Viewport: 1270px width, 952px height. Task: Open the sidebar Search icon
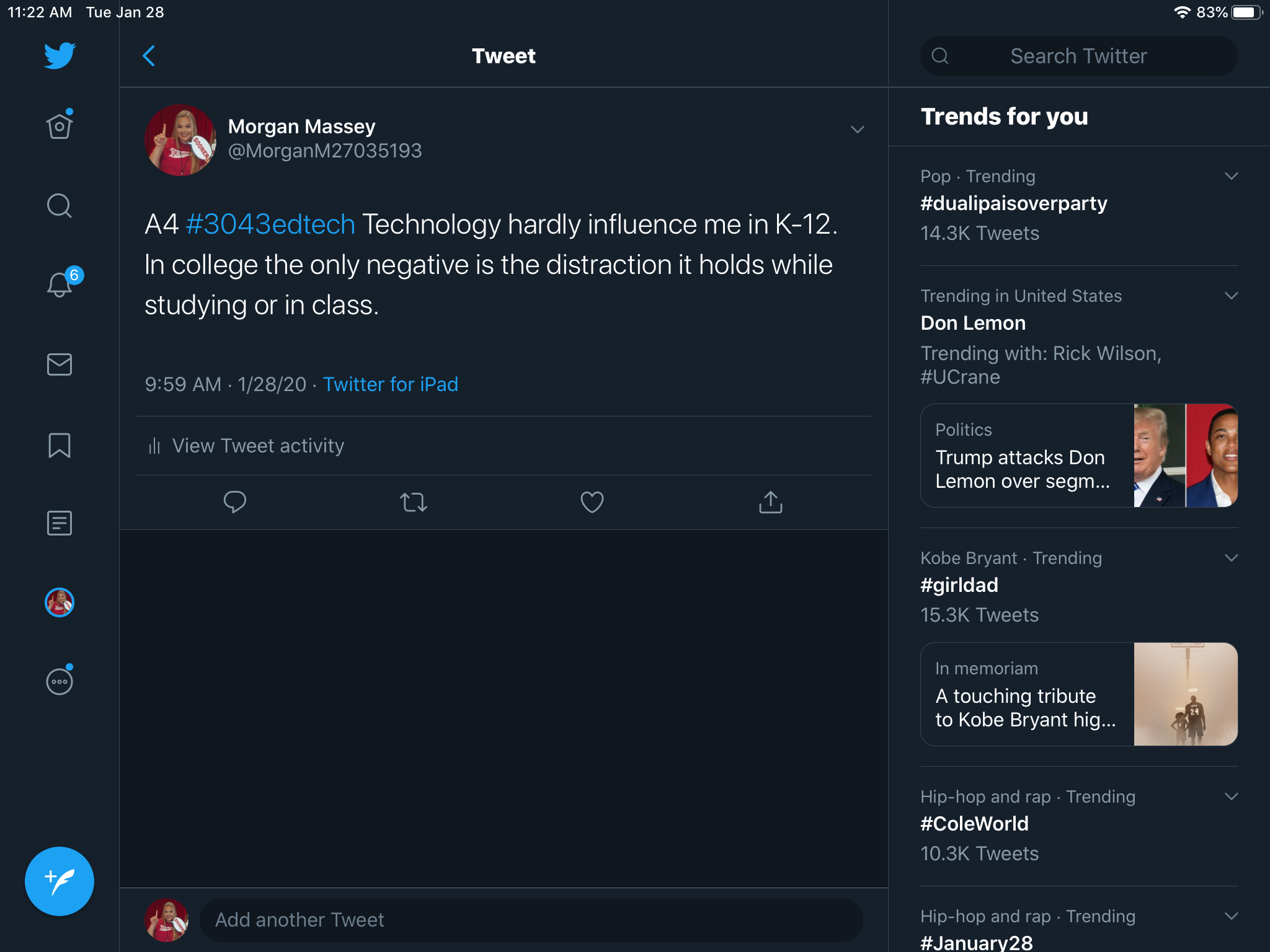pyautogui.click(x=60, y=206)
